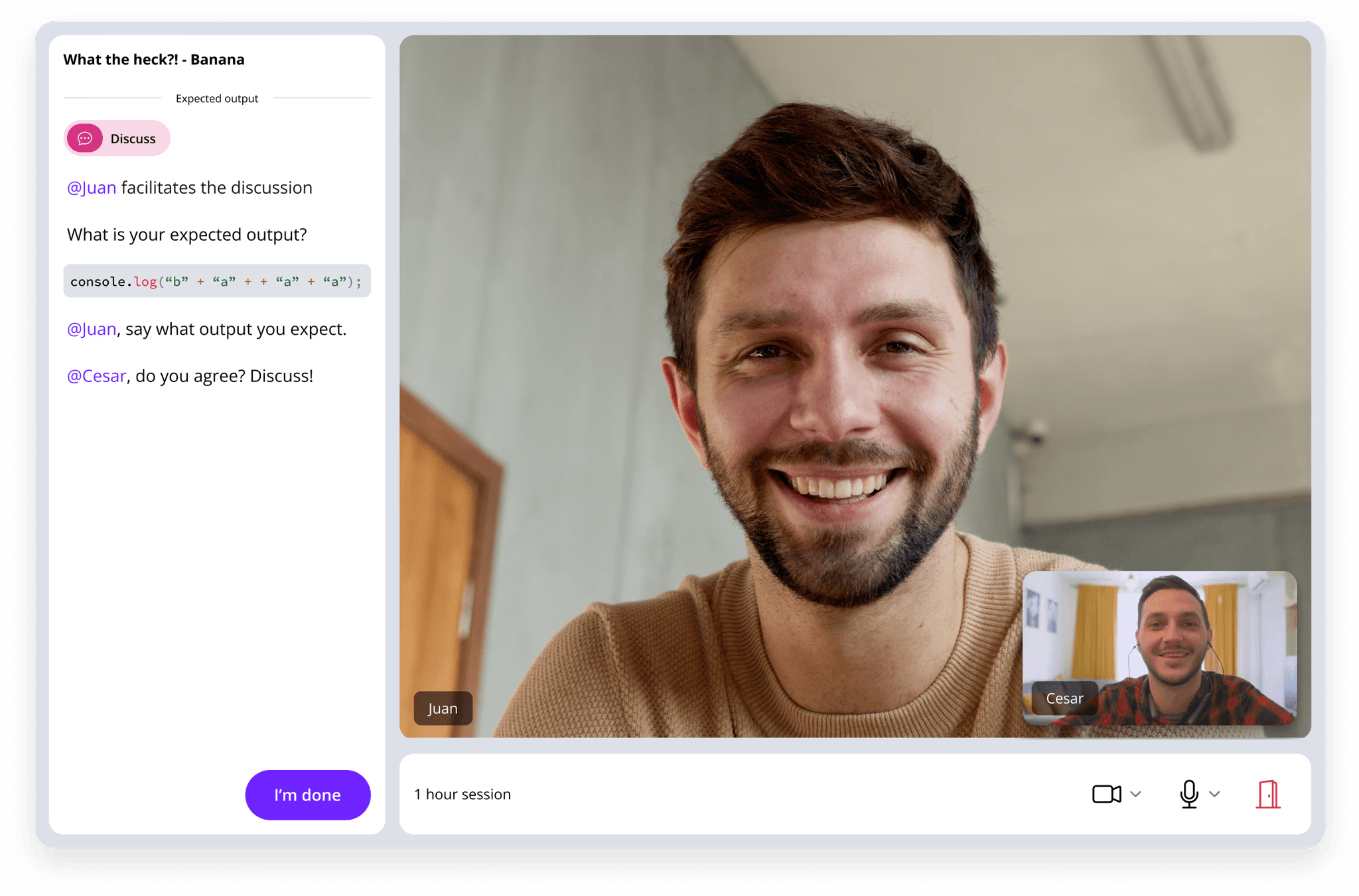Click the '1 hour session' timer display
This screenshot has width=1359, height=896.
pos(463,794)
